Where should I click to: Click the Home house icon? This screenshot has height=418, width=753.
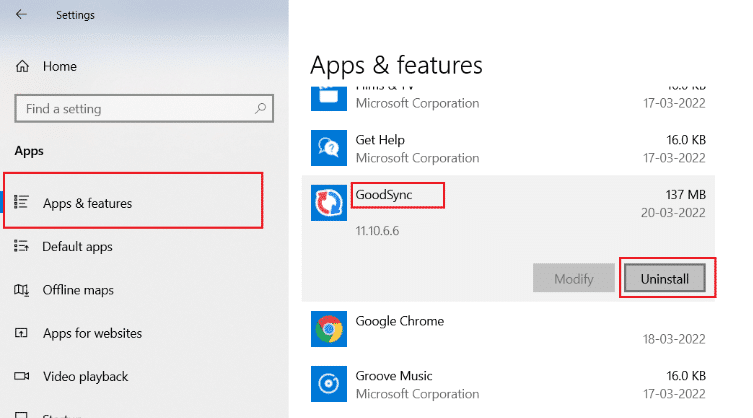point(22,66)
